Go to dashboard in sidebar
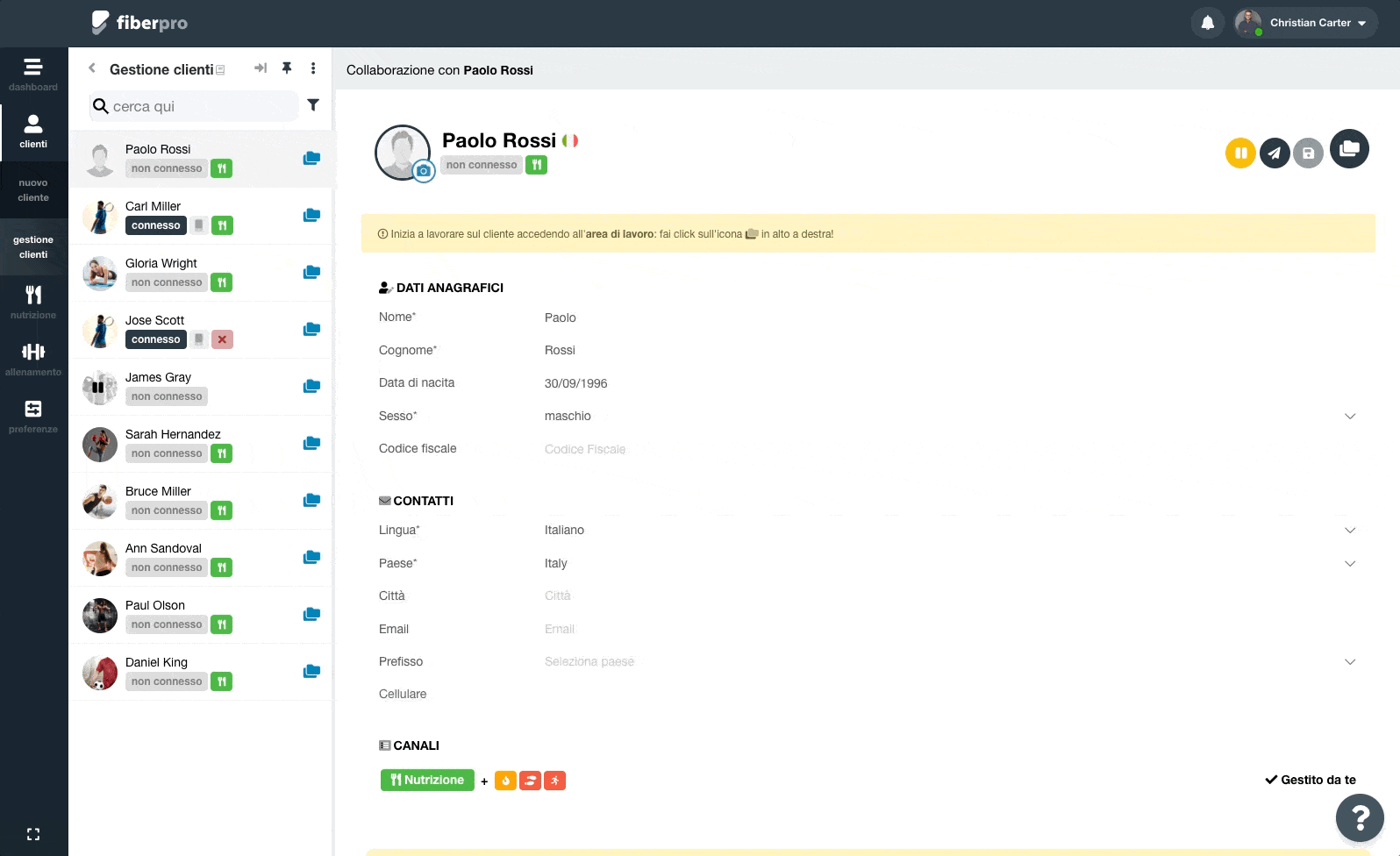 click(x=33, y=75)
